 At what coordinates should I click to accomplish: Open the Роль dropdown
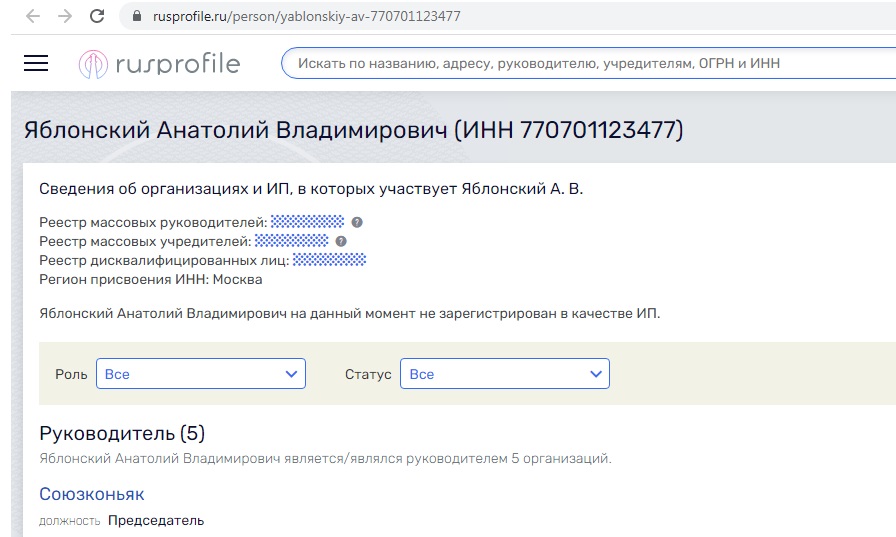(200, 374)
